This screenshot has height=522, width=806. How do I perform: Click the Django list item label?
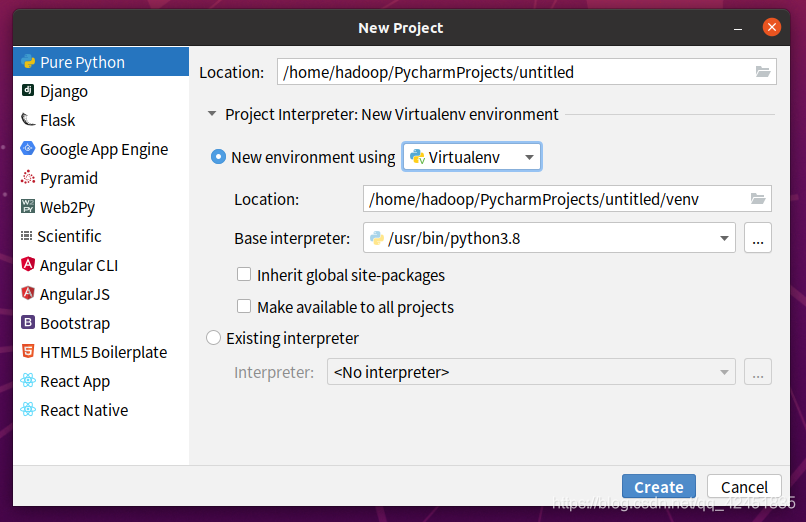click(64, 91)
